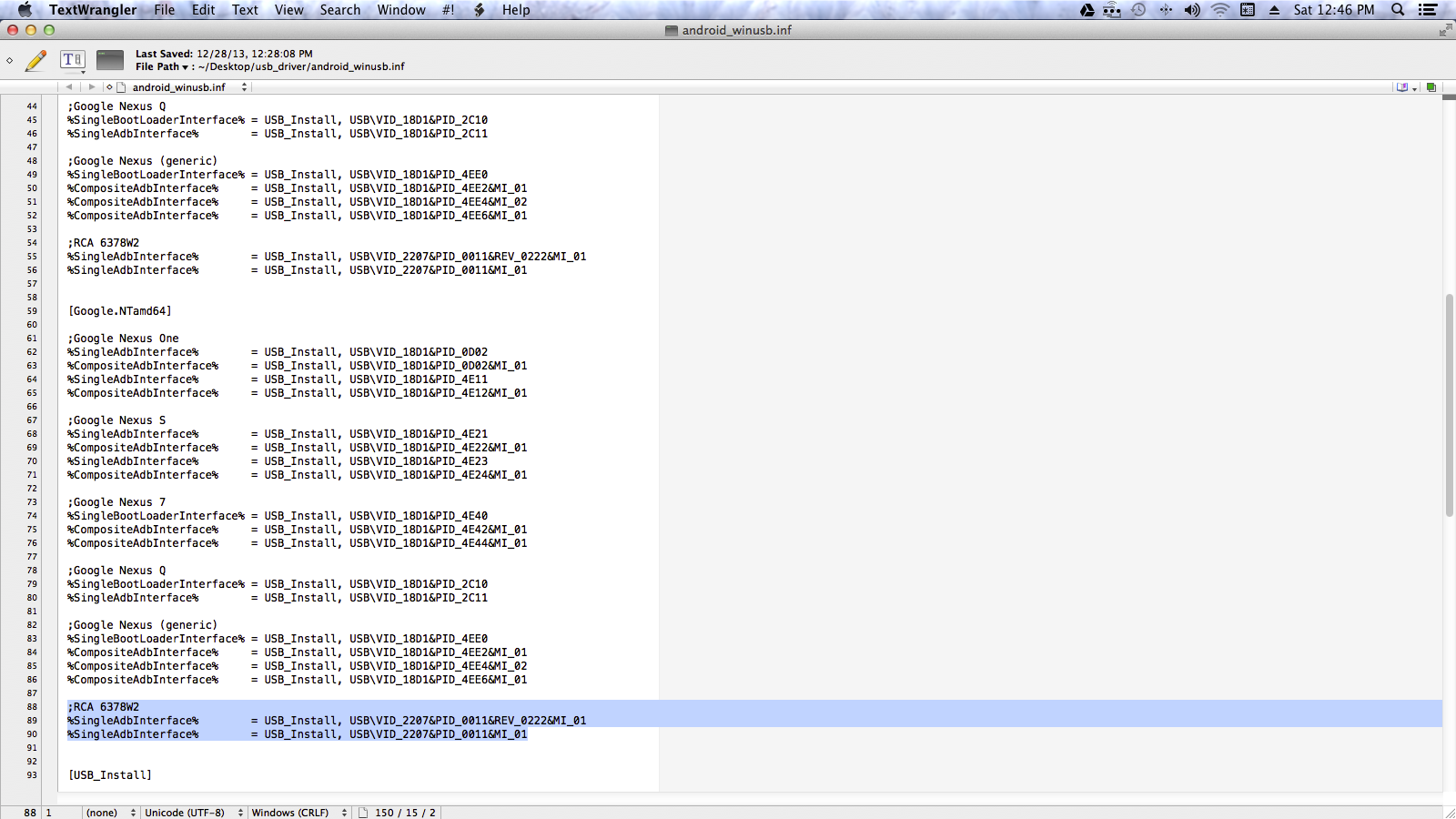Click the forward navigation arrow
Screen dimensions: 1456x819
[x=92, y=86]
